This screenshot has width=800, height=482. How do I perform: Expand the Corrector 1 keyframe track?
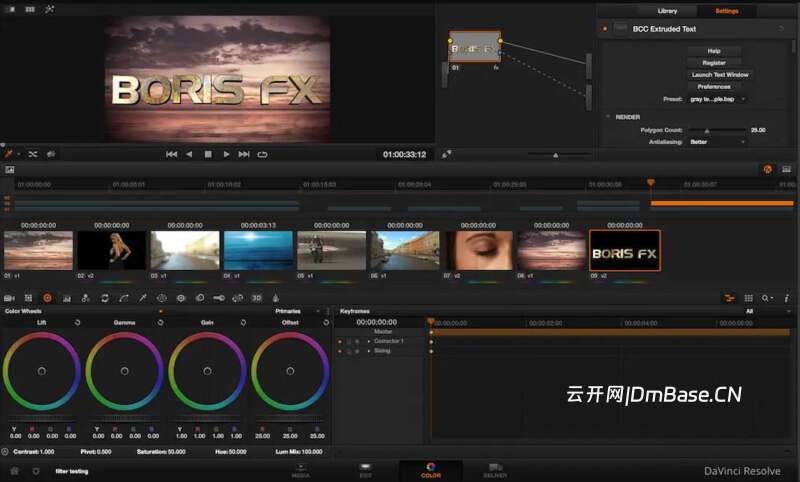pyautogui.click(x=369, y=341)
